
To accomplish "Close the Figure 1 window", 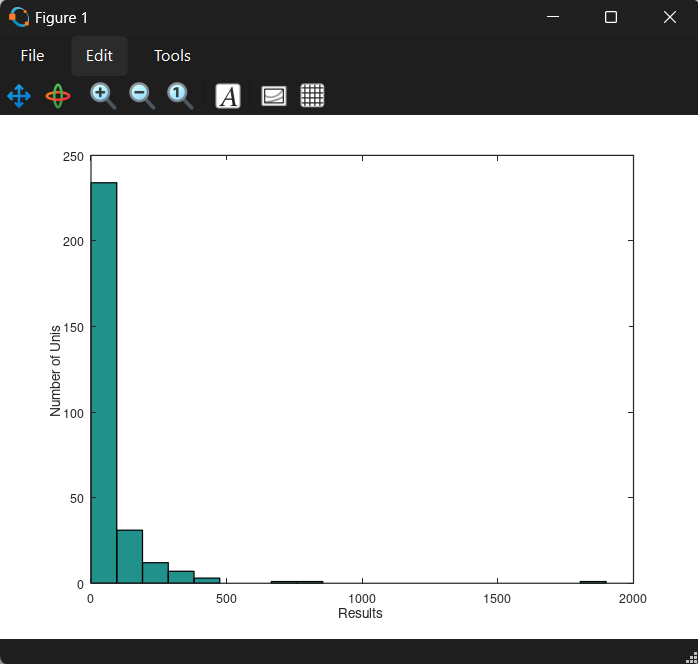I will click(669, 17).
